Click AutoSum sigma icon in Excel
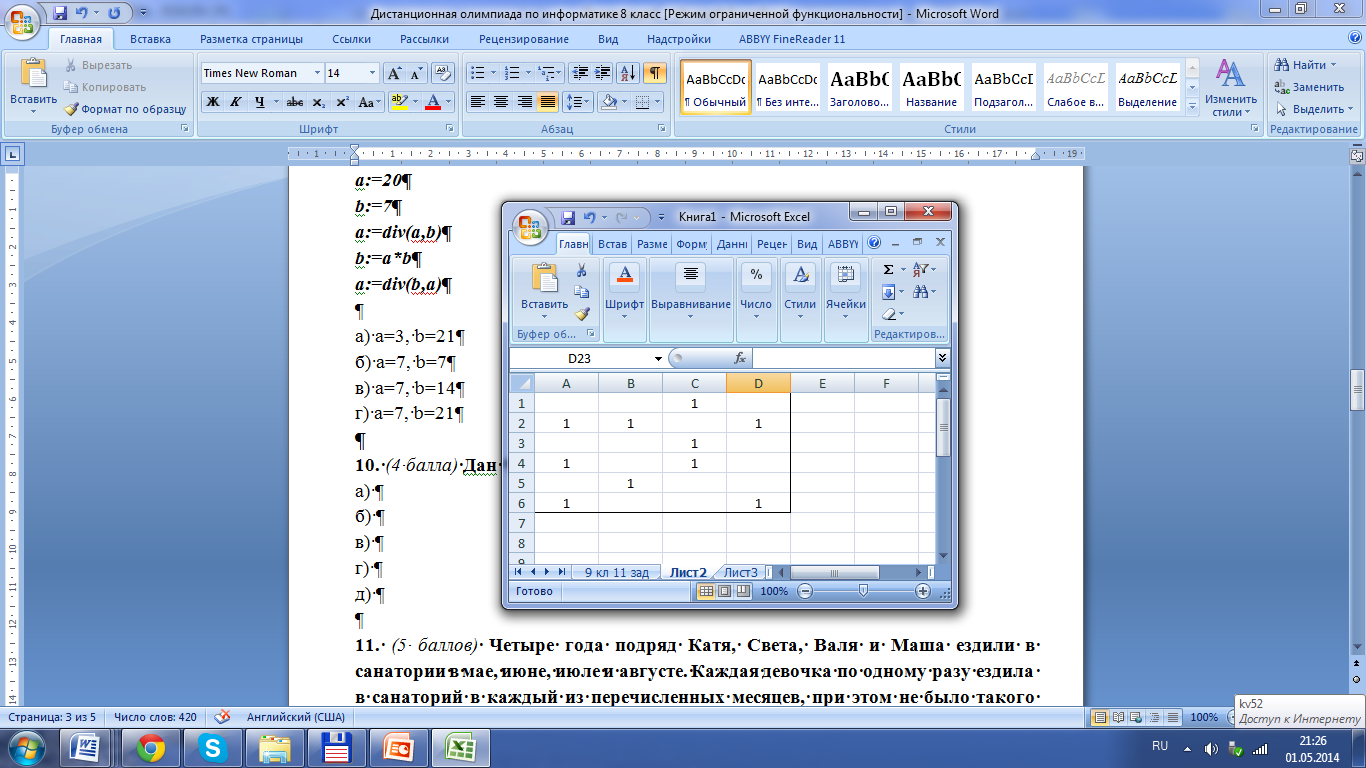Screen dimensions: 1366x768 pos(888,270)
